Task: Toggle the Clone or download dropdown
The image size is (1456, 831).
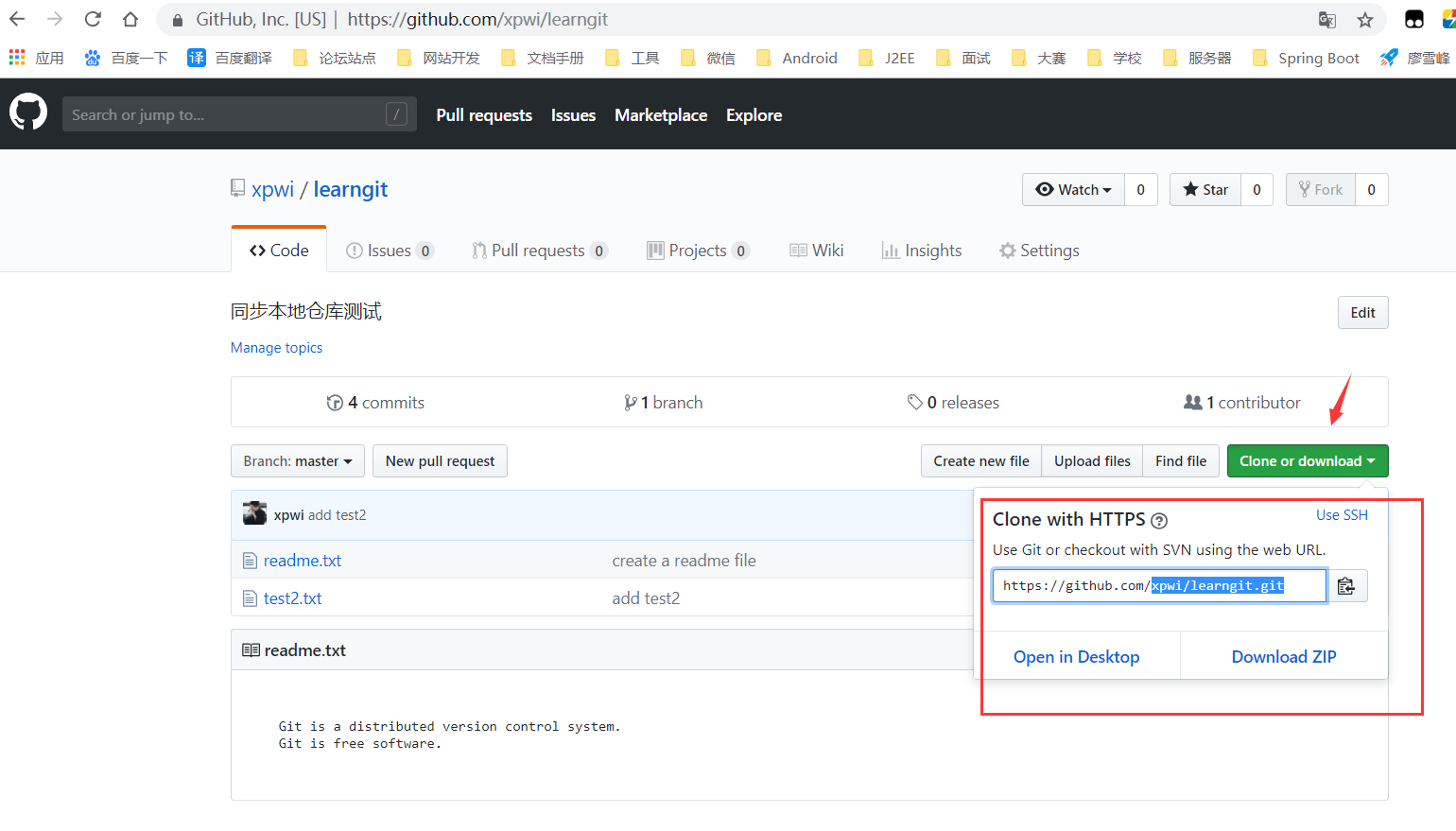Action: coord(1308,460)
